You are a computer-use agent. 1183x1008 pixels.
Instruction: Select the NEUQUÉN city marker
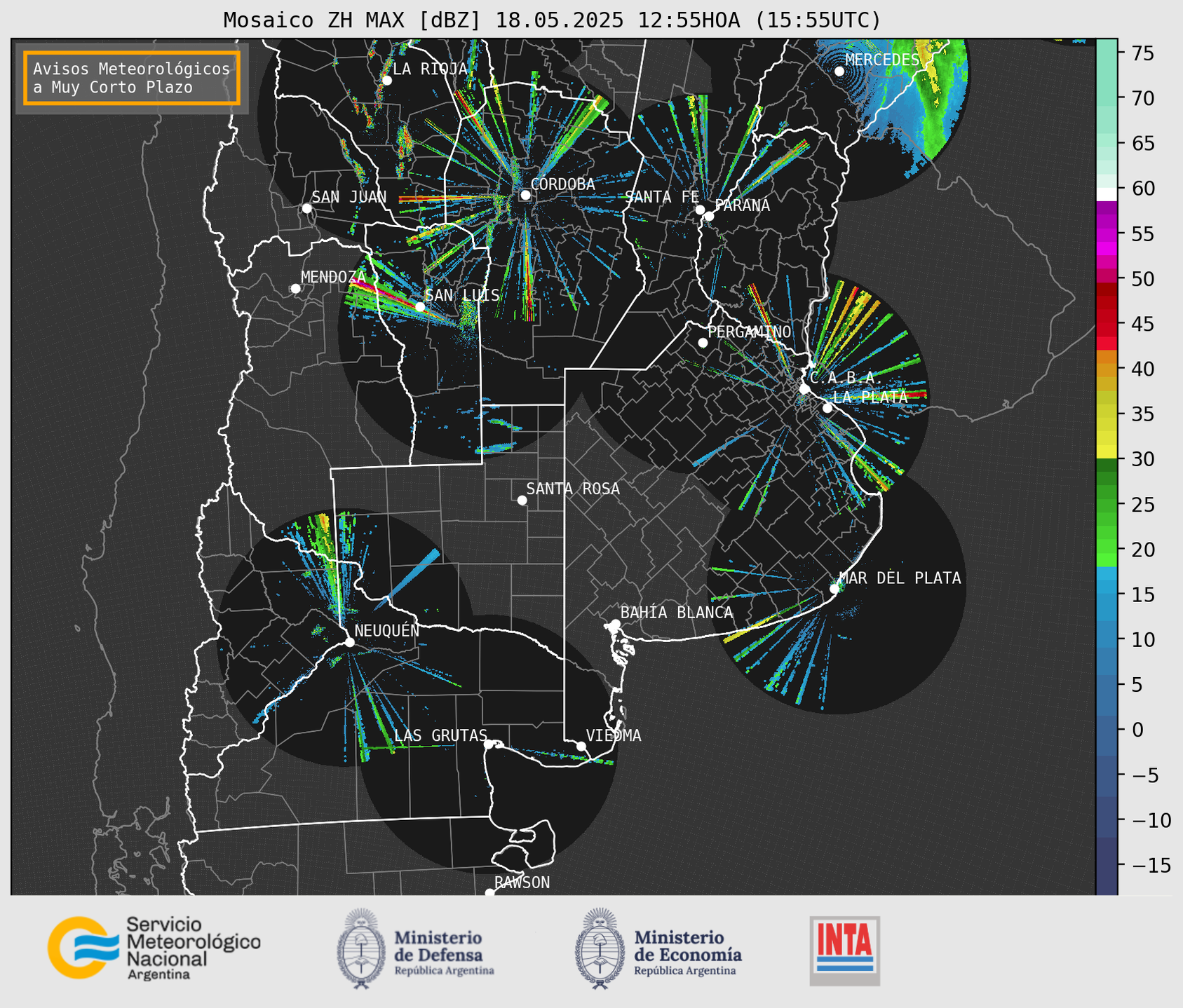pos(349,642)
